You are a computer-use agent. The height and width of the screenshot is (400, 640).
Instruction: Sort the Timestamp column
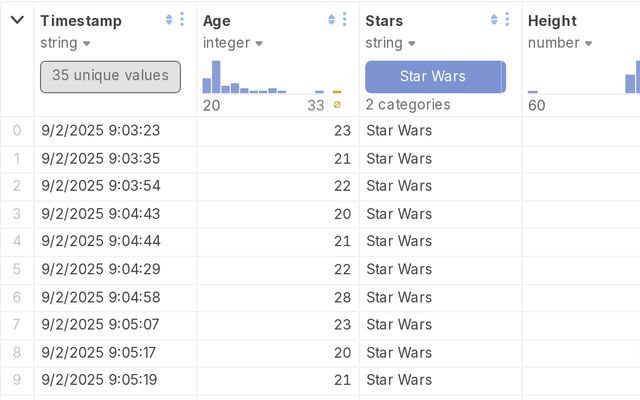coord(168,20)
